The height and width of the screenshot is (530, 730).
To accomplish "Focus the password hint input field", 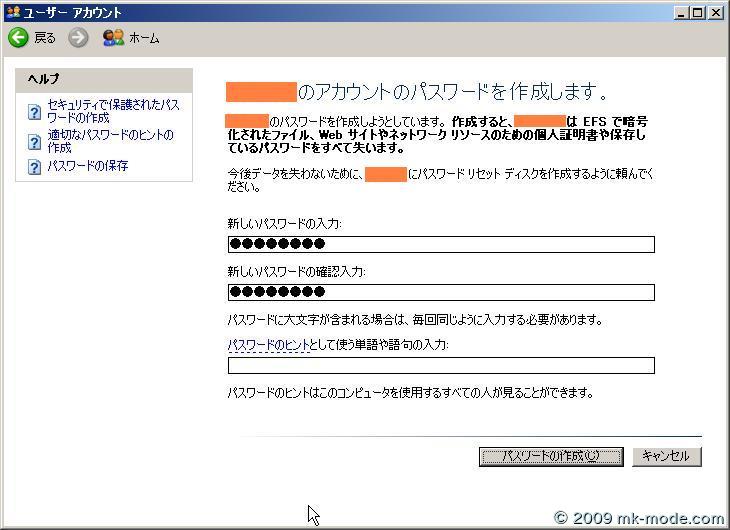I will click(x=441, y=366).
